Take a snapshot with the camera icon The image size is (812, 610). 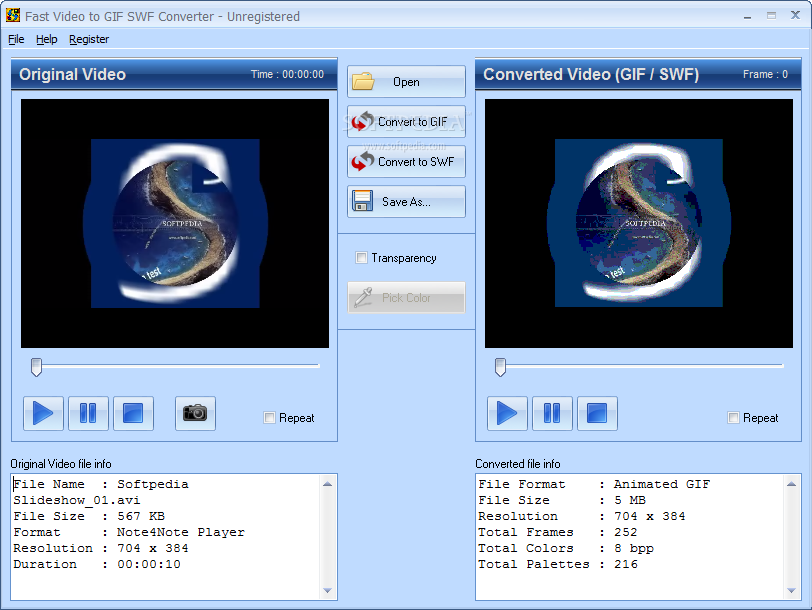195,414
